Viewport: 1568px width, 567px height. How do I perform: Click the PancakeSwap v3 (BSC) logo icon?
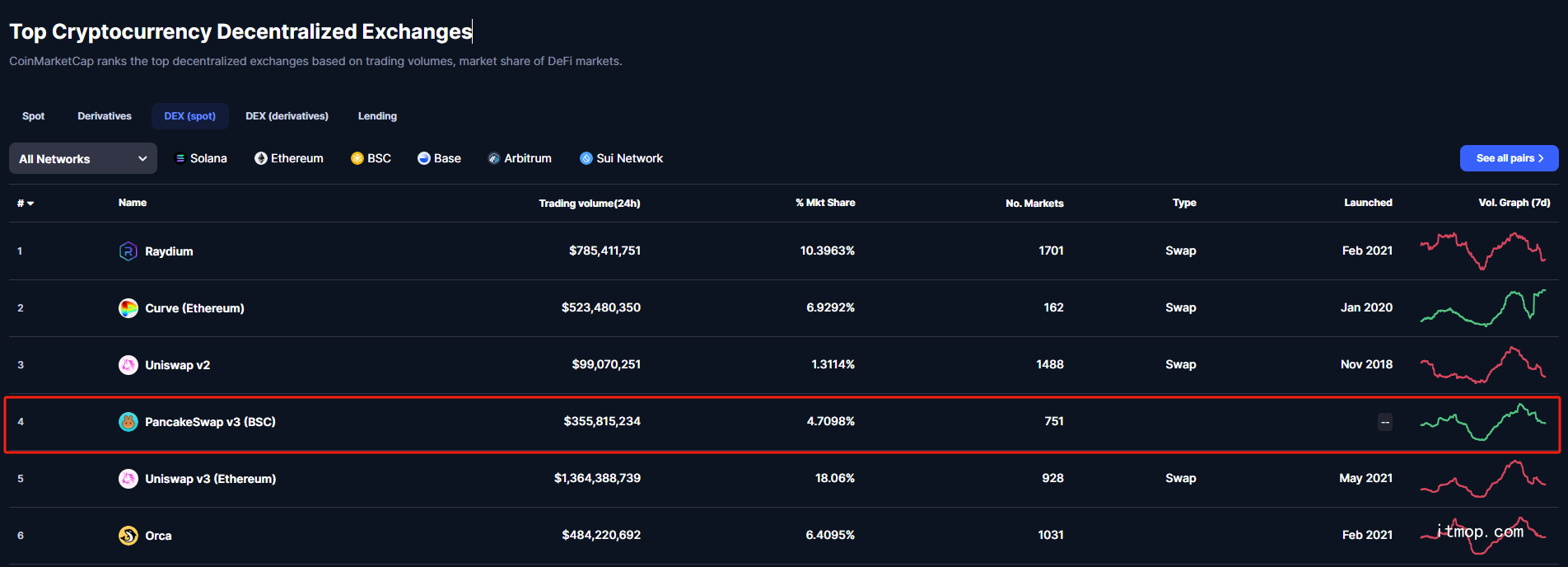coord(128,422)
